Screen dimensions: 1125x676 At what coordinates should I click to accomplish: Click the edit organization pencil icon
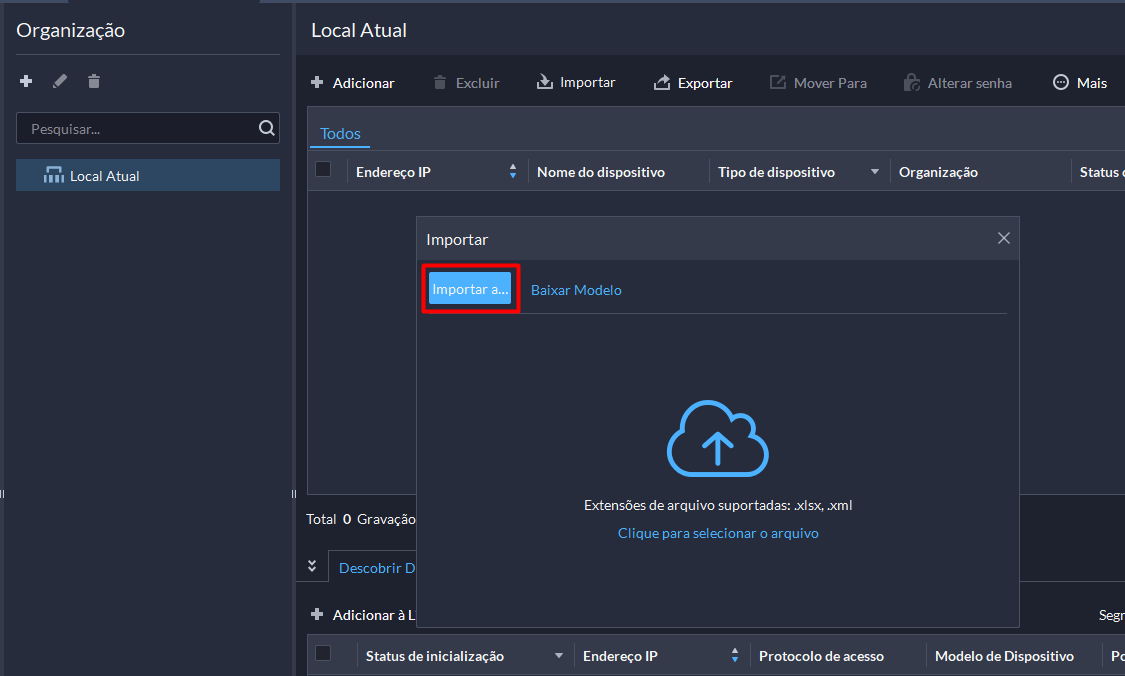(x=60, y=81)
